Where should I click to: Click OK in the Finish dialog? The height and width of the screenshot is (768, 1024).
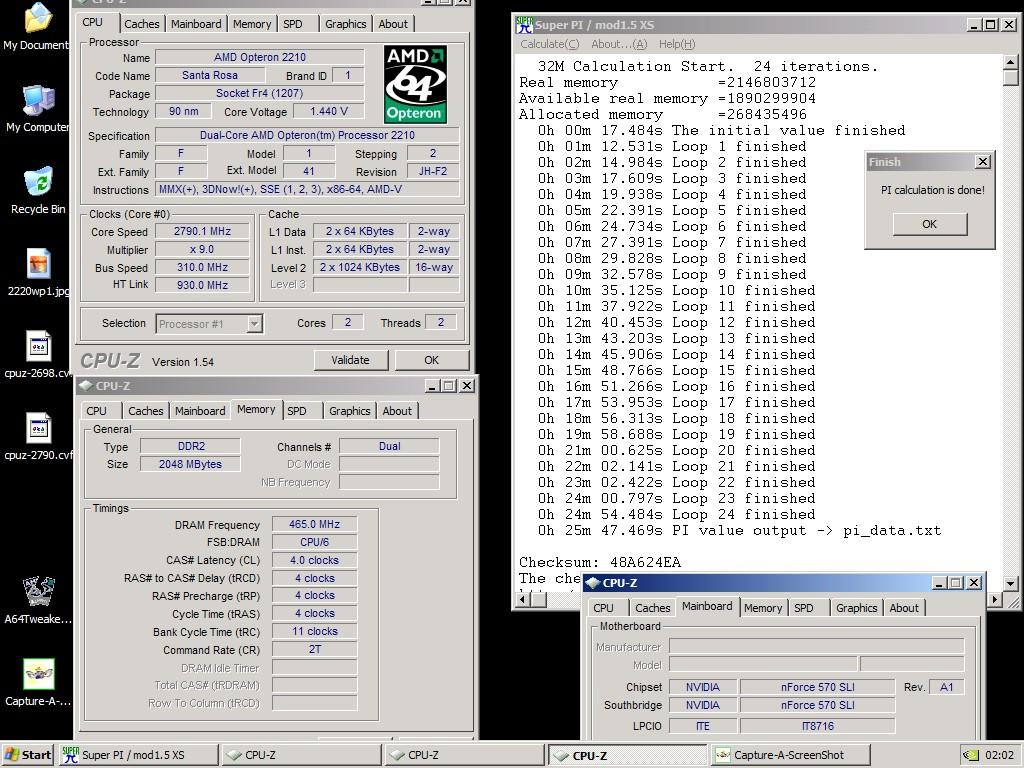[930, 224]
